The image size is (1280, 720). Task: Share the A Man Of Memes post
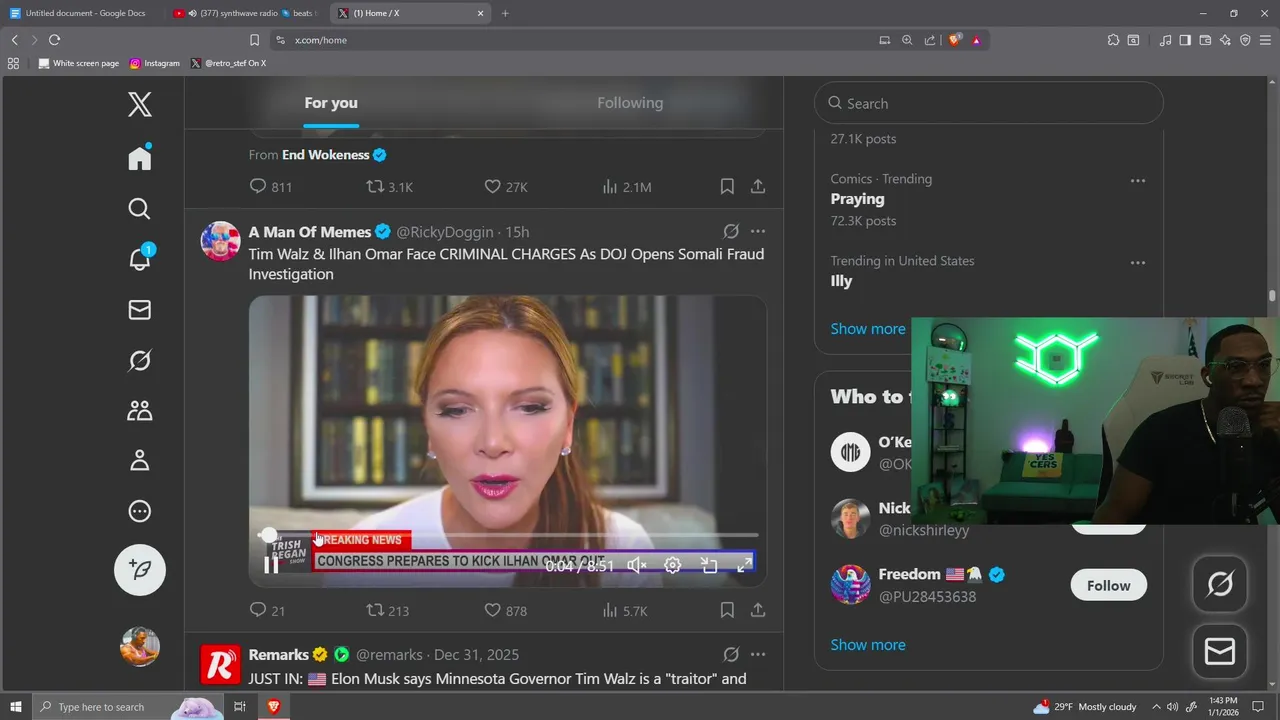click(x=758, y=611)
